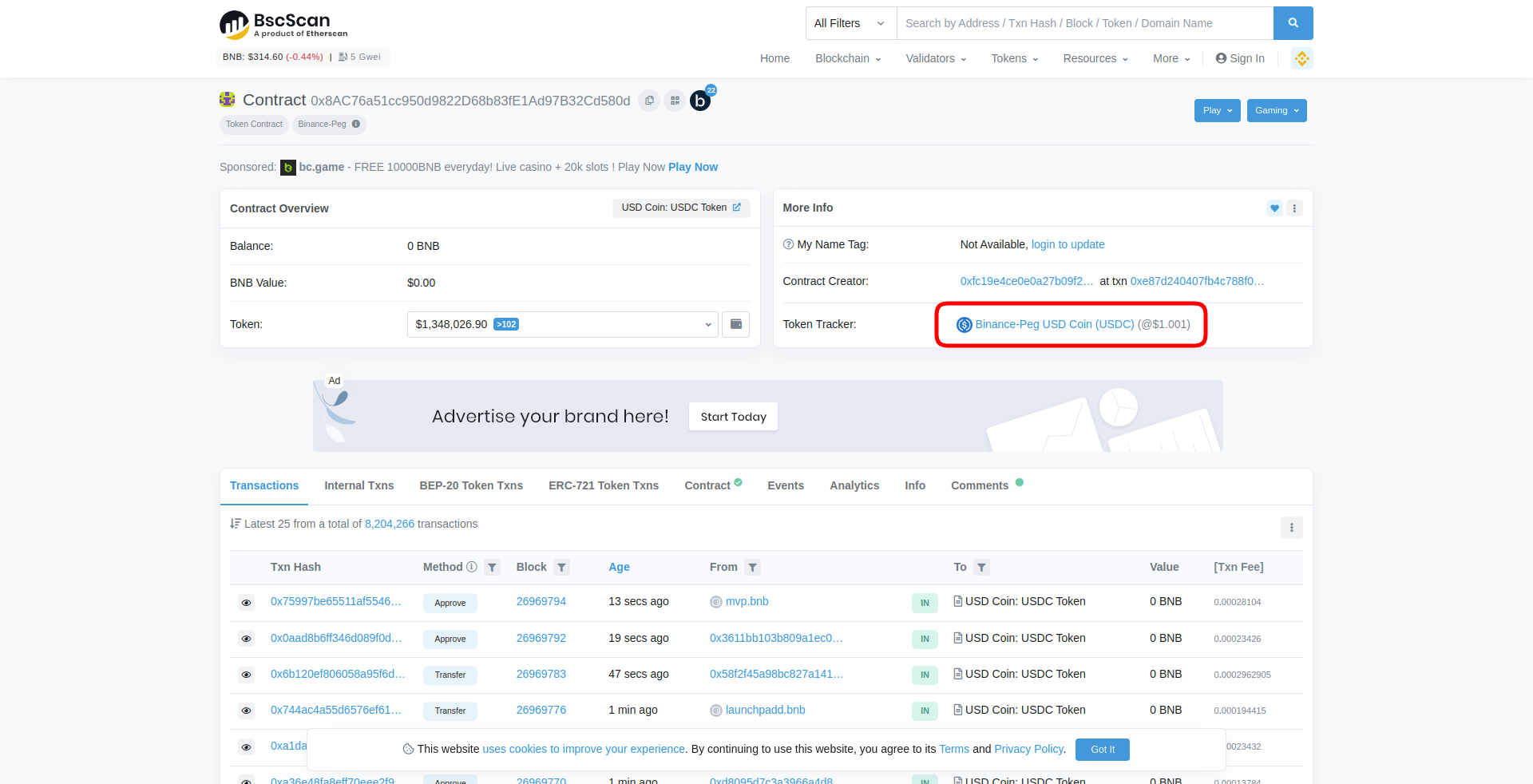
Task: Open the BNB chain network icon
Action: click(x=1301, y=58)
